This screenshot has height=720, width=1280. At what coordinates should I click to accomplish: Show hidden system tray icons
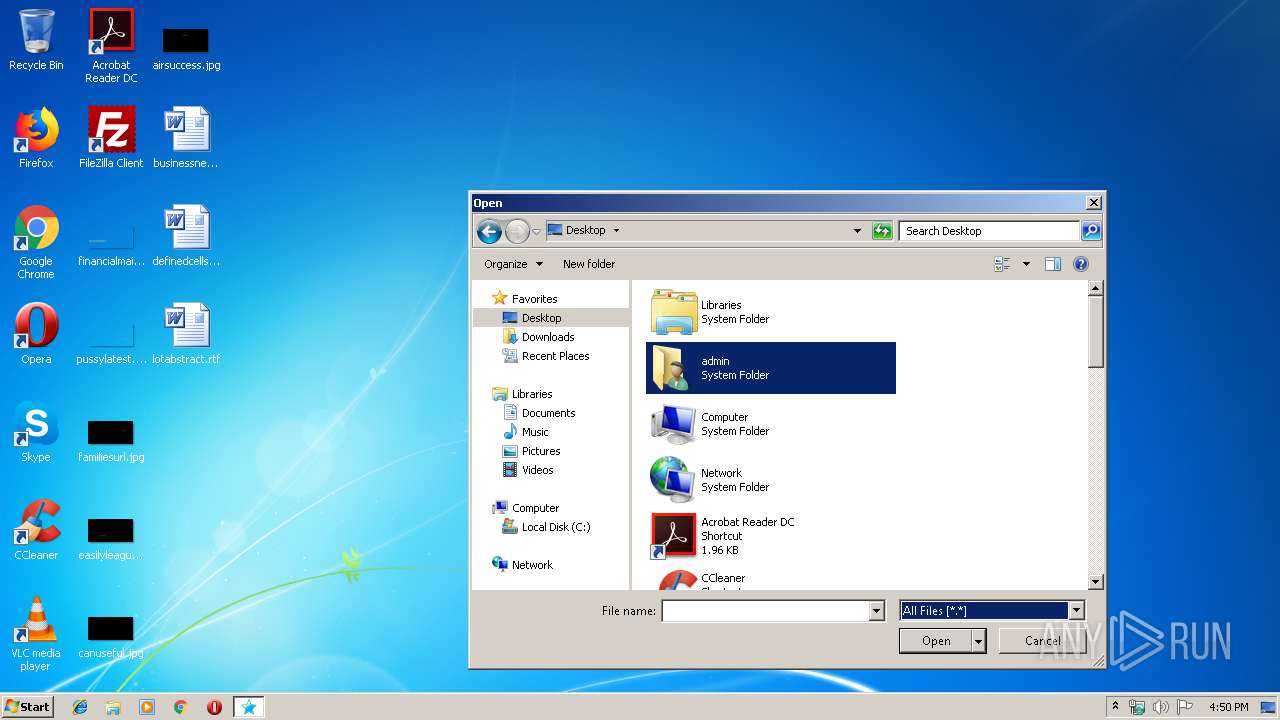[1115, 707]
